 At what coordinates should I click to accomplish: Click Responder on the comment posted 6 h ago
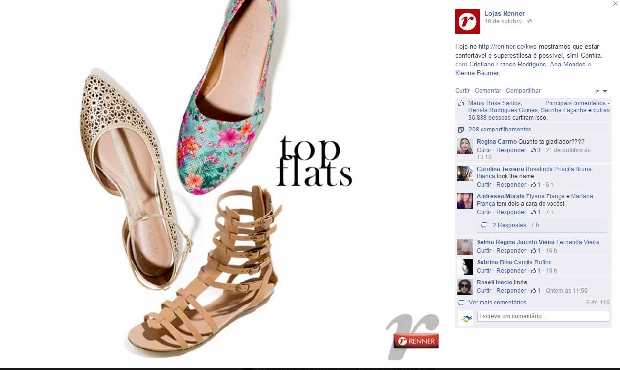511,185
